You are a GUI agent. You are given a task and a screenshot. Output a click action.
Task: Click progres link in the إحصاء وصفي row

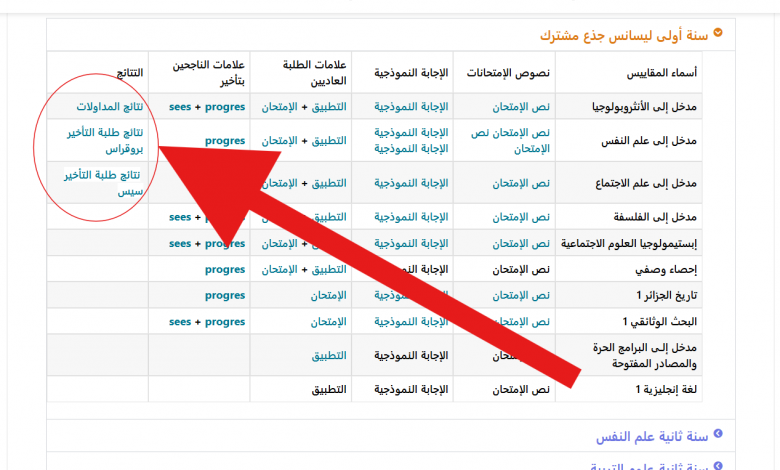point(225,269)
